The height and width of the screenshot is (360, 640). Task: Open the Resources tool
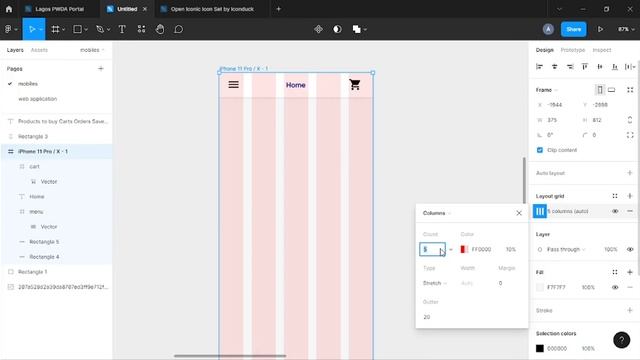pyautogui.click(x=141, y=29)
